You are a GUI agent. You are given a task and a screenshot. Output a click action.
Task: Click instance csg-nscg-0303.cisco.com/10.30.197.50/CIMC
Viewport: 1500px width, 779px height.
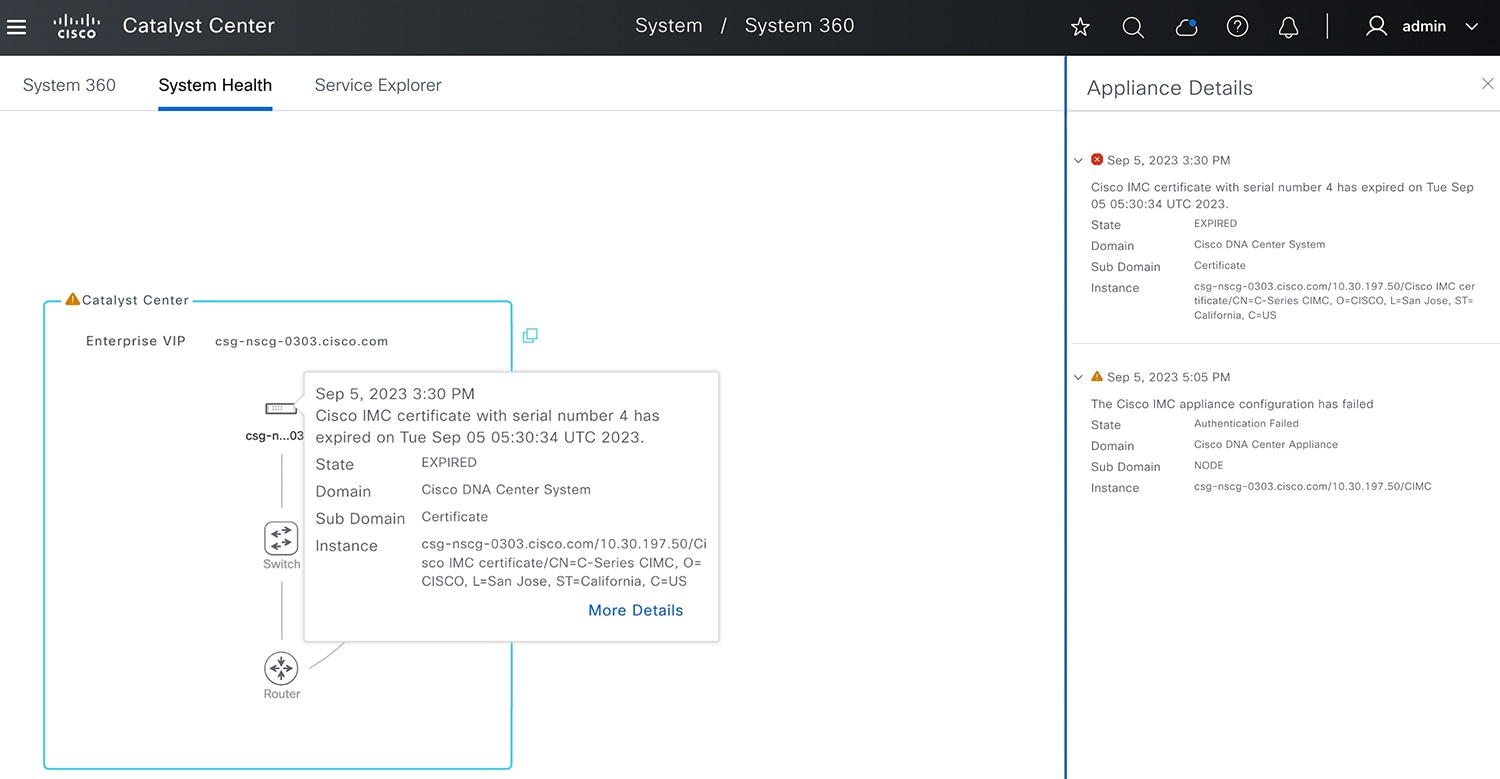click(1313, 487)
